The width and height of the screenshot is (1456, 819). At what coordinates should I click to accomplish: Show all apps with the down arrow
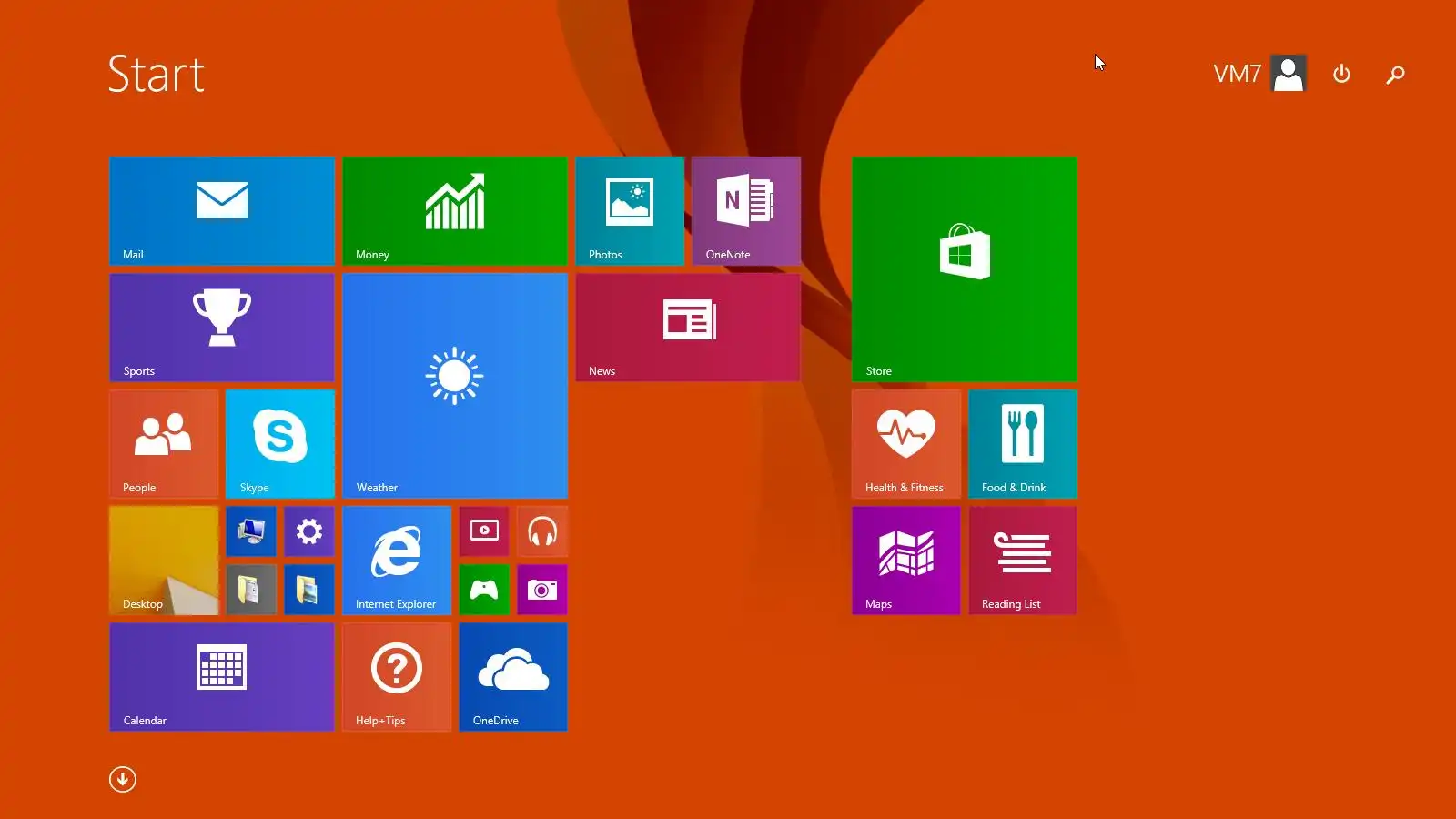(x=123, y=779)
